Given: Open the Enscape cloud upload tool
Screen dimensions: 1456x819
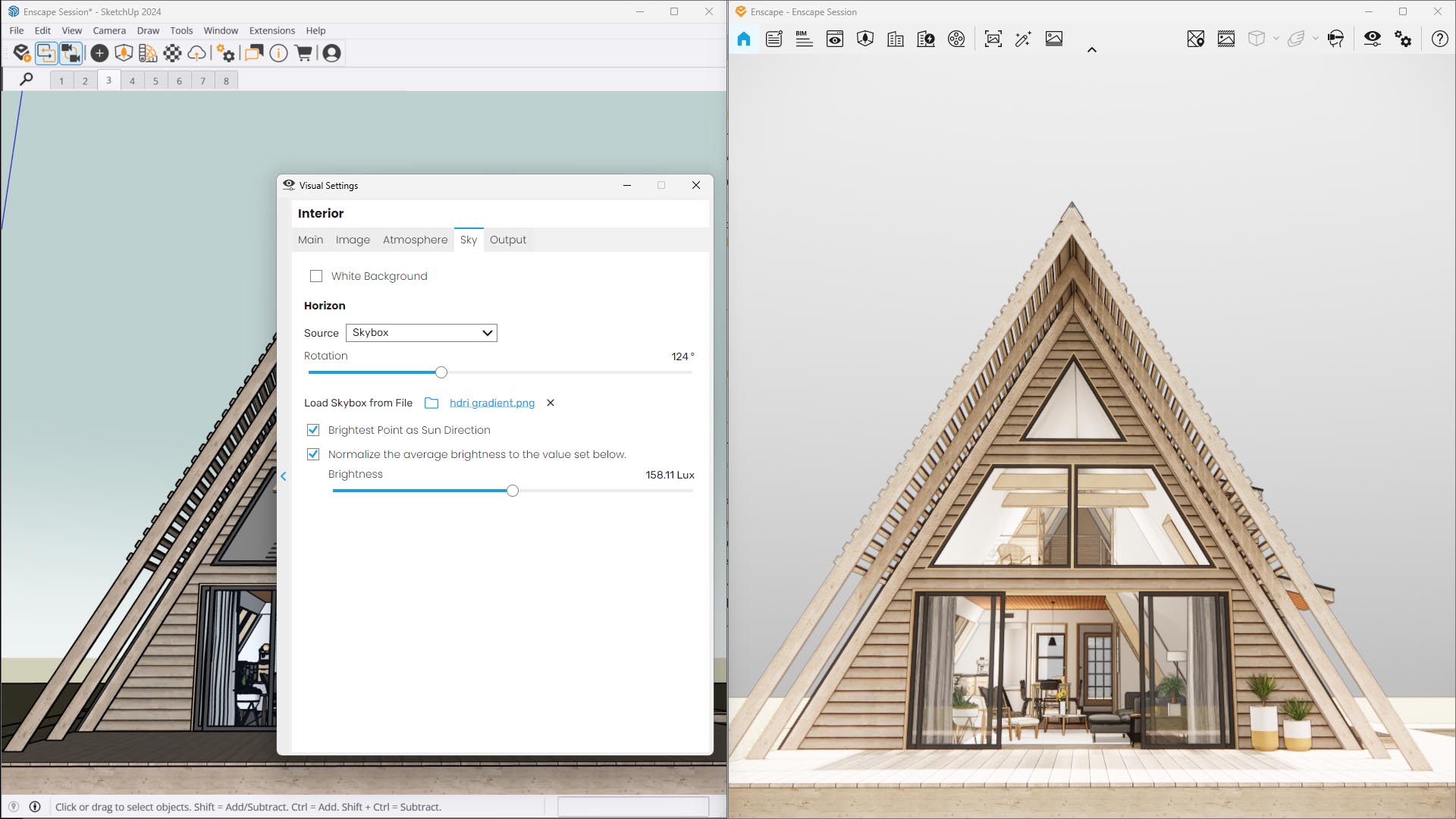Looking at the screenshot, I should click(197, 53).
